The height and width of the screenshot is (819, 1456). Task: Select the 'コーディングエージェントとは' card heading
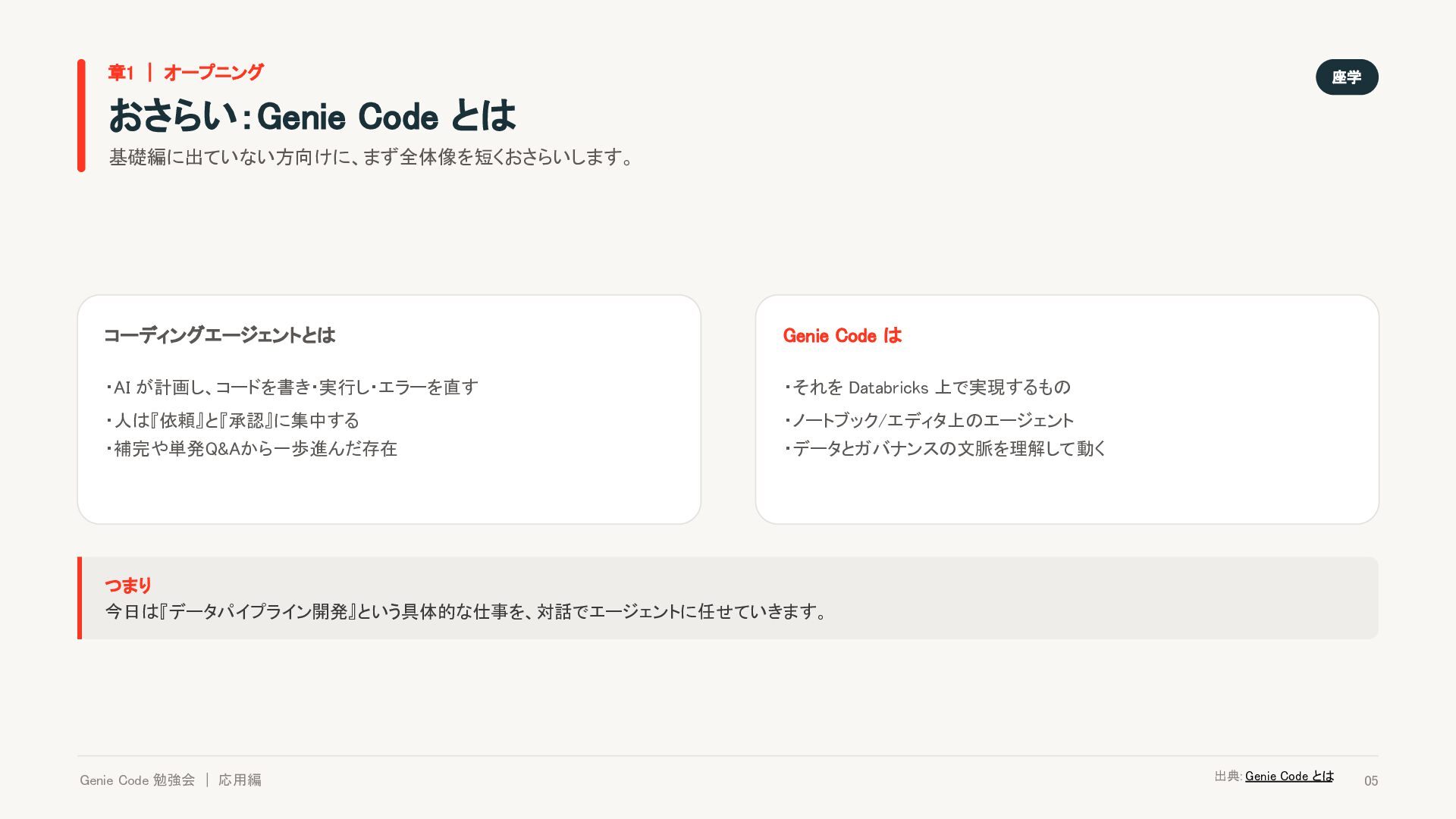click(x=219, y=335)
